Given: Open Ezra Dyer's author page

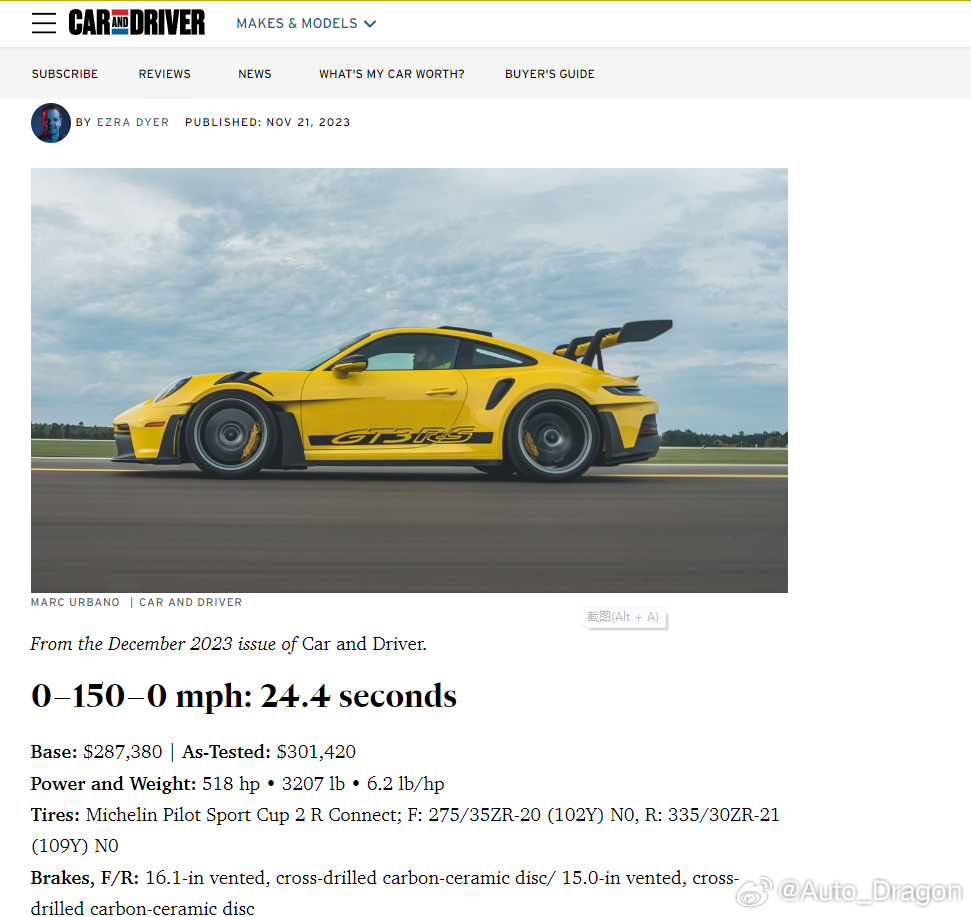Looking at the screenshot, I should [x=133, y=123].
